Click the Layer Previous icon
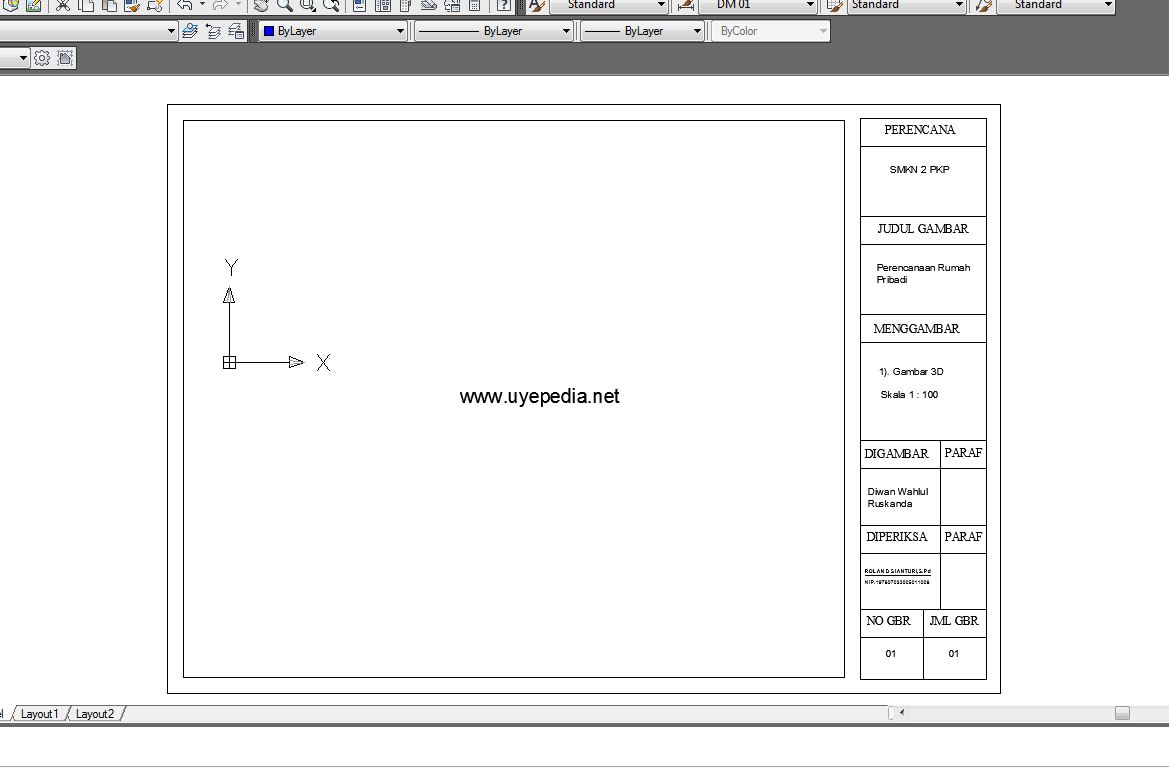 coord(213,31)
